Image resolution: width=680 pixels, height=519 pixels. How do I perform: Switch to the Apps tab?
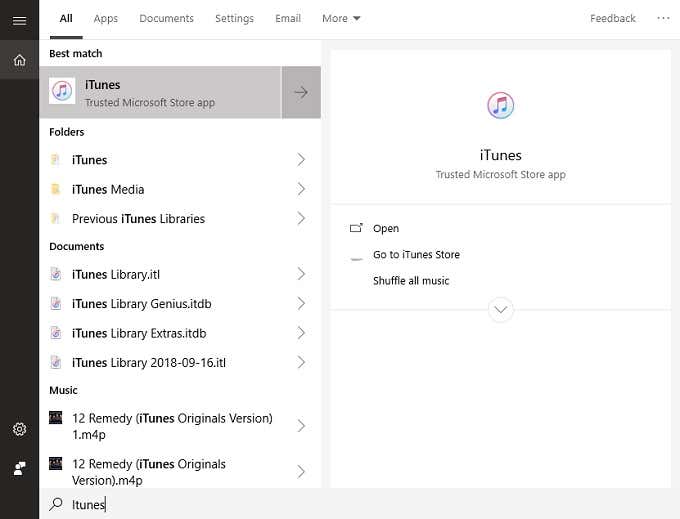105,18
